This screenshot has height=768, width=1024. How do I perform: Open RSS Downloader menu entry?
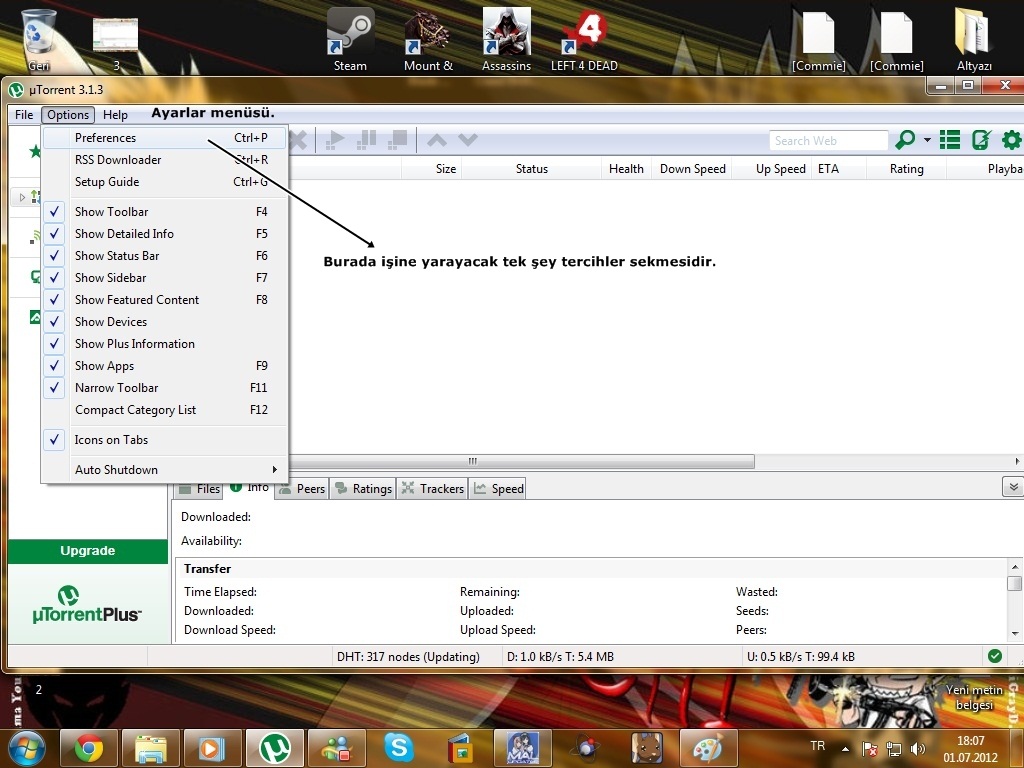[x=165, y=160]
